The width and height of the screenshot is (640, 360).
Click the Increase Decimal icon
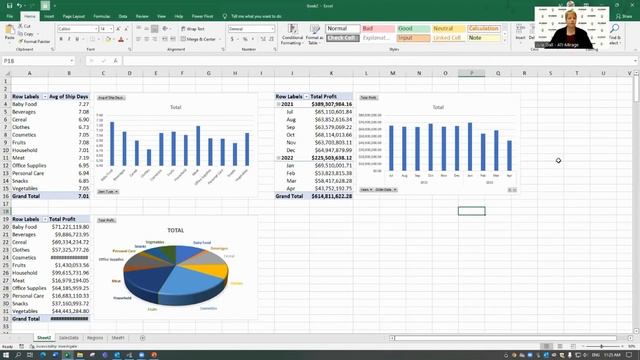(x=263, y=39)
